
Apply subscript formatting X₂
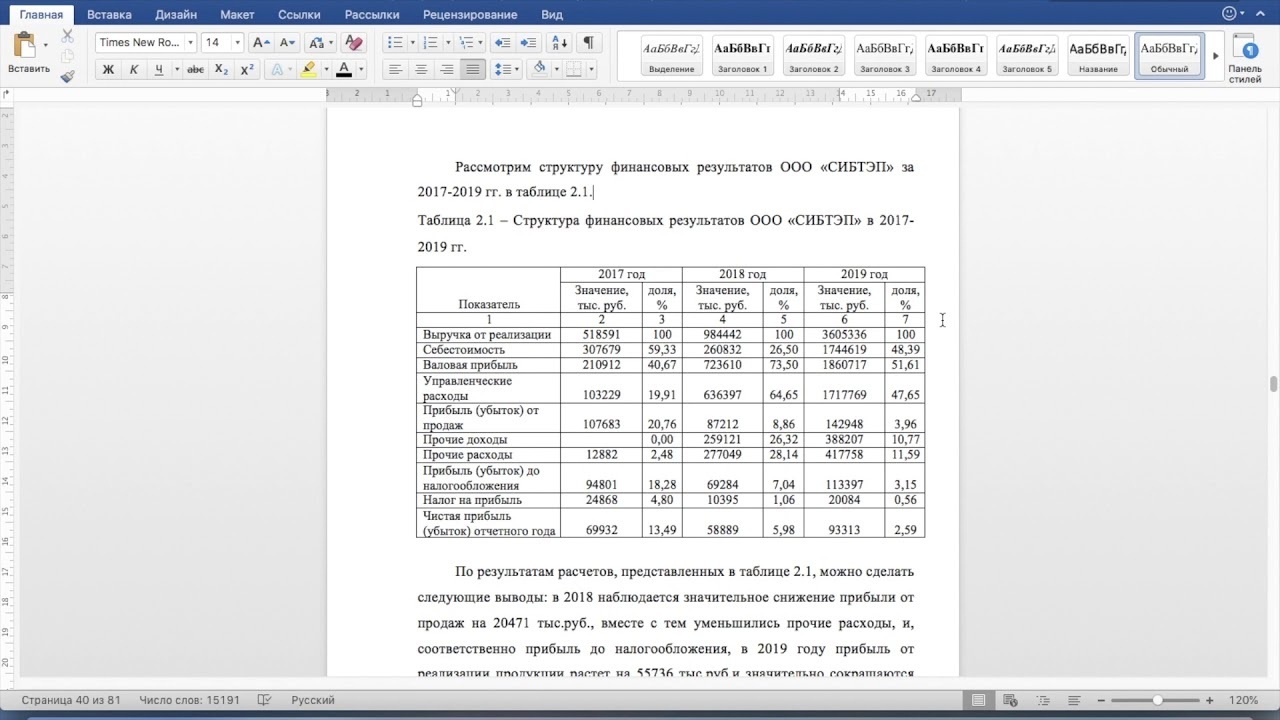pos(222,70)
